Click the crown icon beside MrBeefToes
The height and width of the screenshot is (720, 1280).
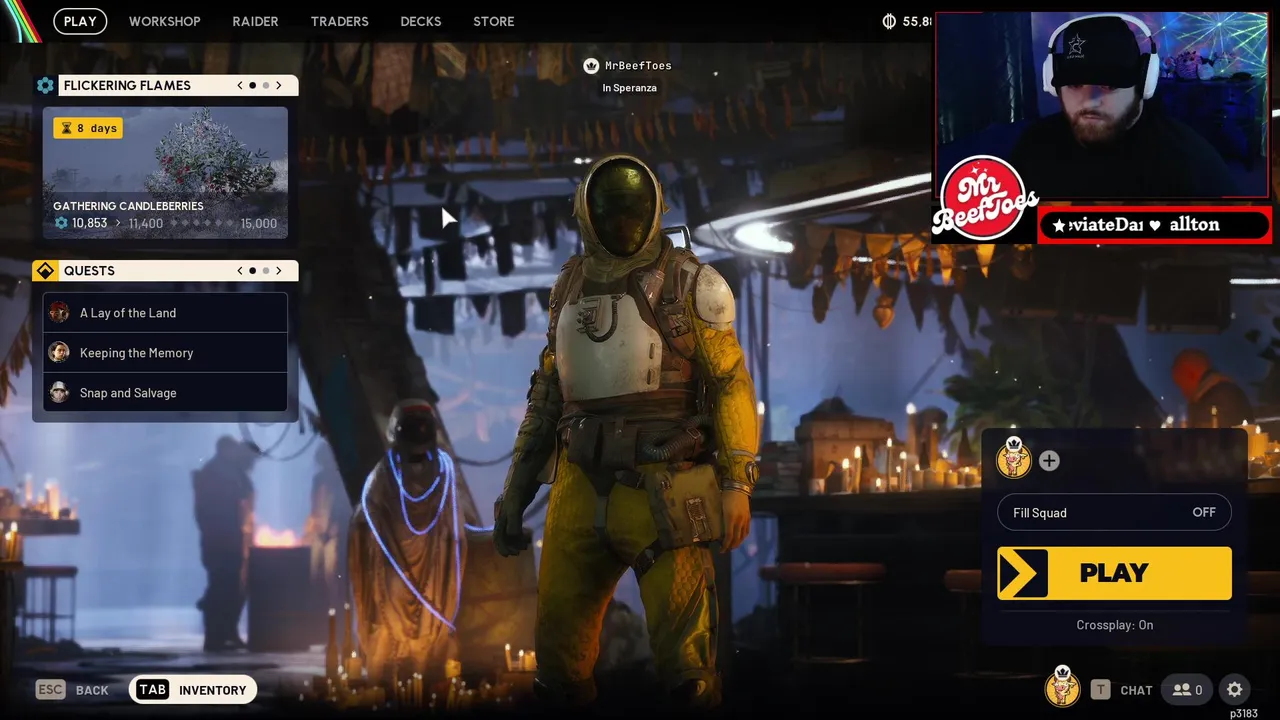coord(591,66)
